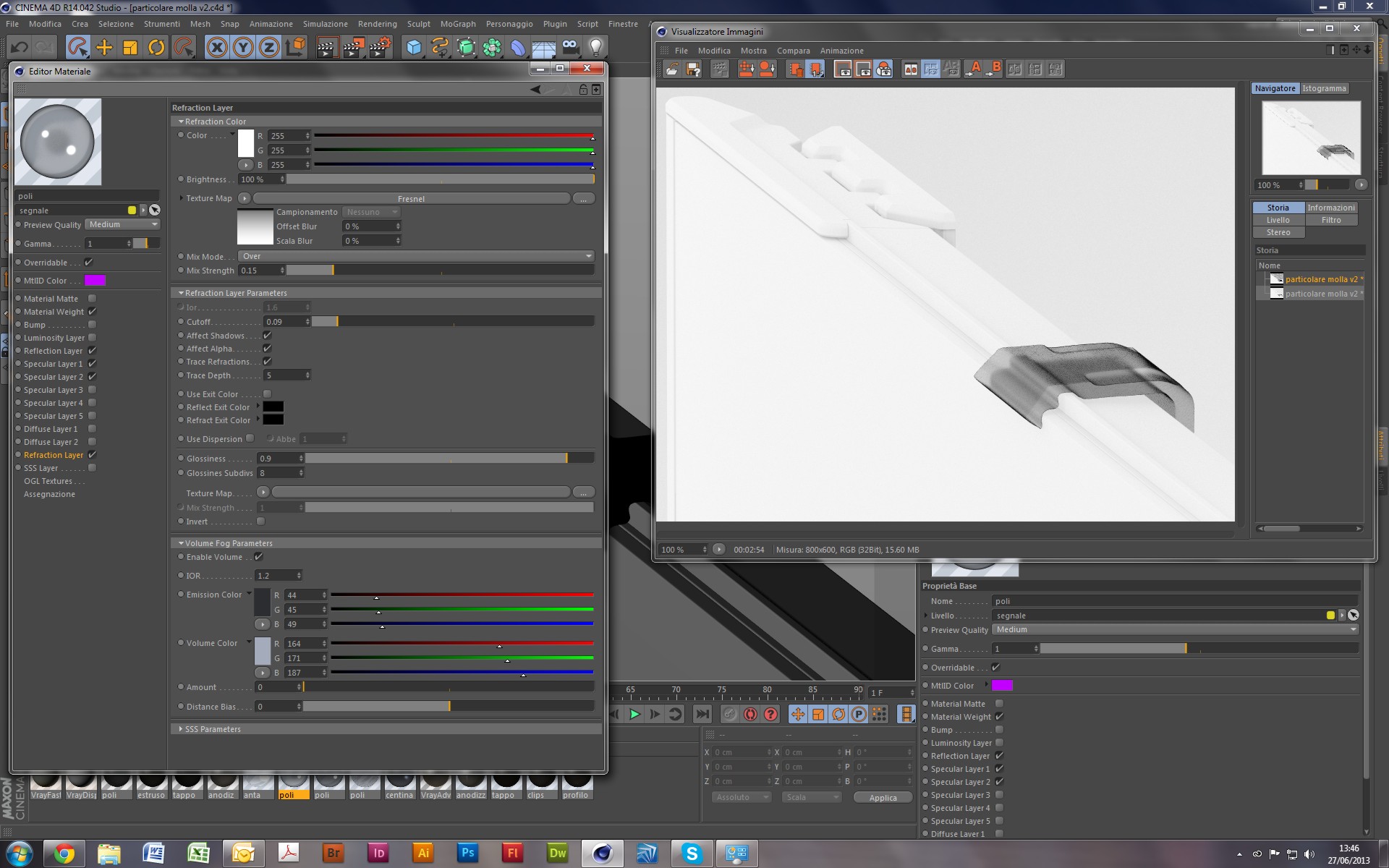This screenshot has width=1389, height=868.
Task: Enable the Use Exit Color checkbox
Action: 267,394
